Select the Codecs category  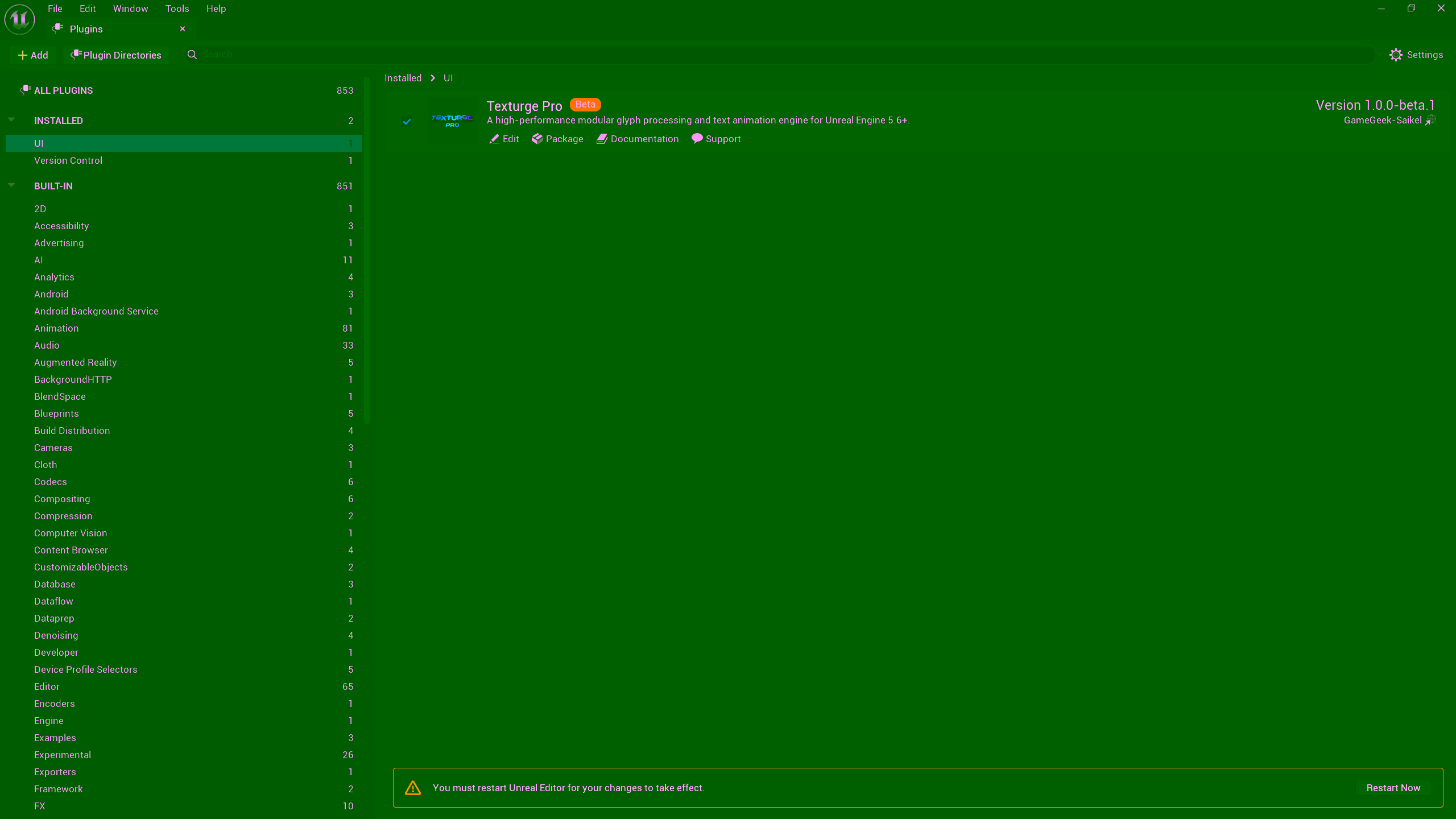(184, 482)
